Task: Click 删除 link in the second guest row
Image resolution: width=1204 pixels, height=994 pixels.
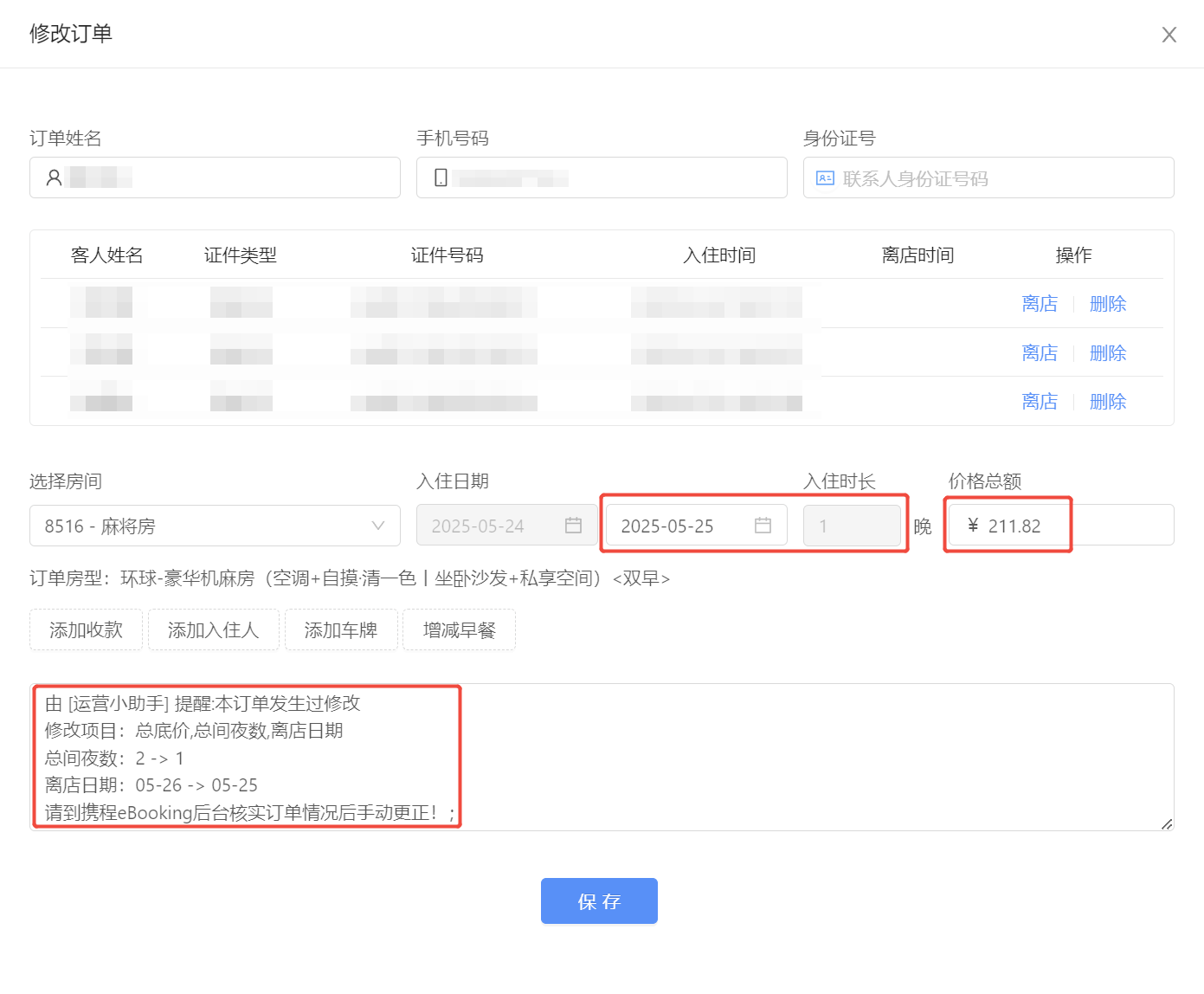Action: 1108,353
